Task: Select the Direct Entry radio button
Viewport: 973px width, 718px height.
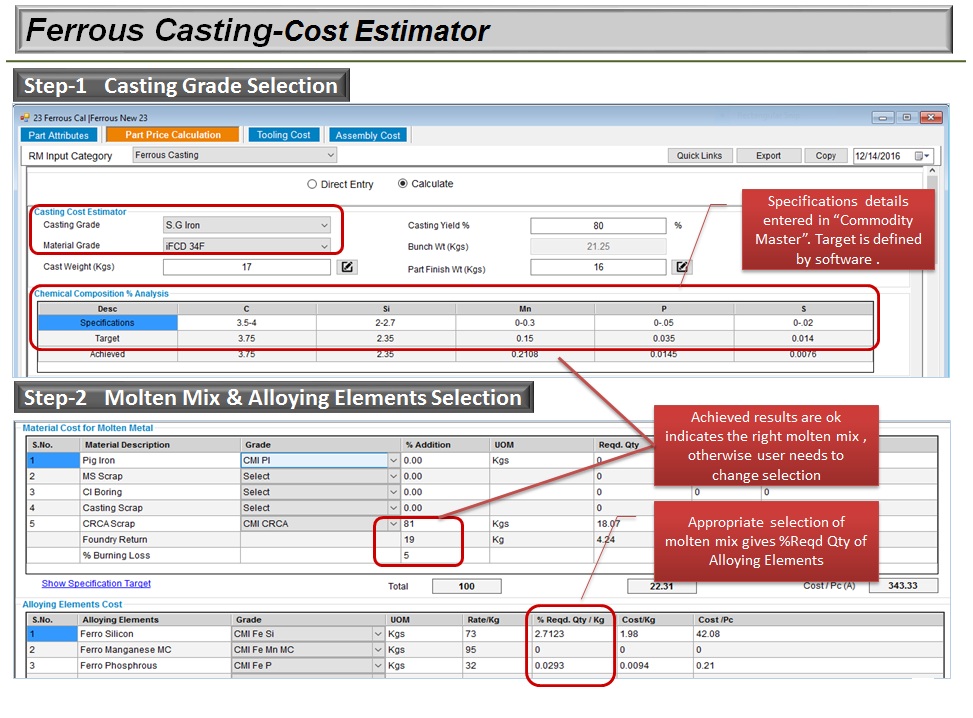Action: [x=312, y=184]
